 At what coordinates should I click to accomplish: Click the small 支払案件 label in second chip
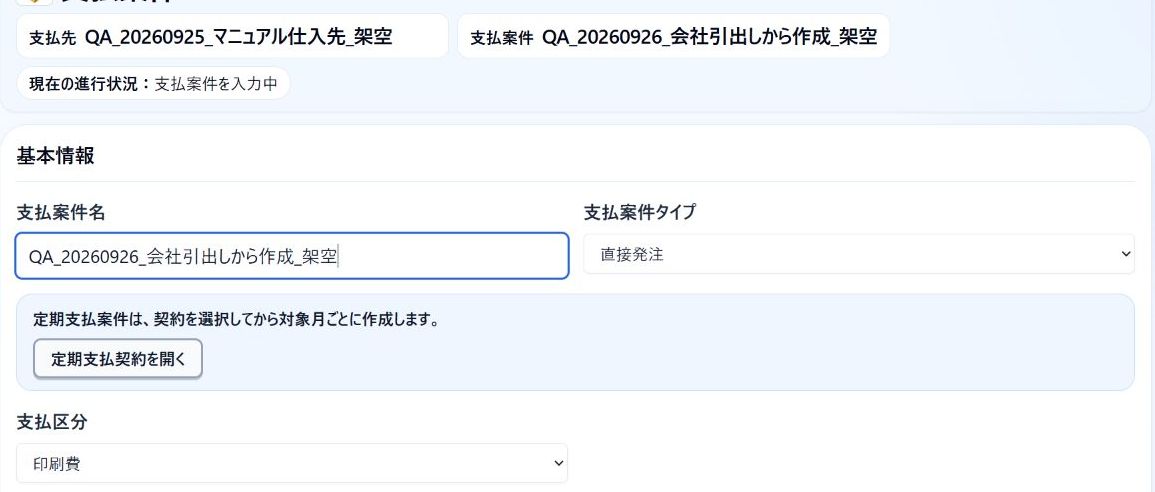coord(502,38)
